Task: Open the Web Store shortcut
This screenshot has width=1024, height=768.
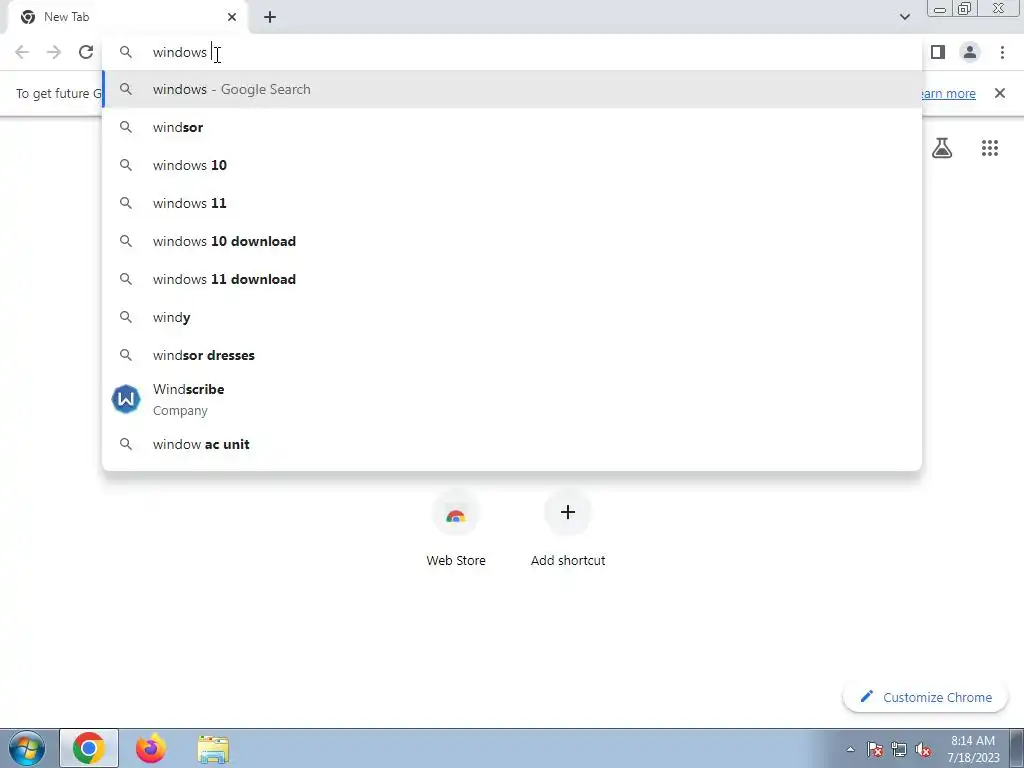Action: coord(456,528)
